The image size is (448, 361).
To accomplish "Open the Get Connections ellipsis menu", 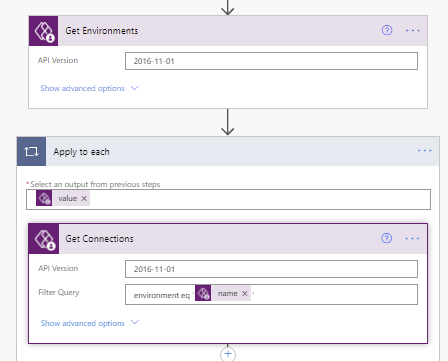I will [412, 238].
